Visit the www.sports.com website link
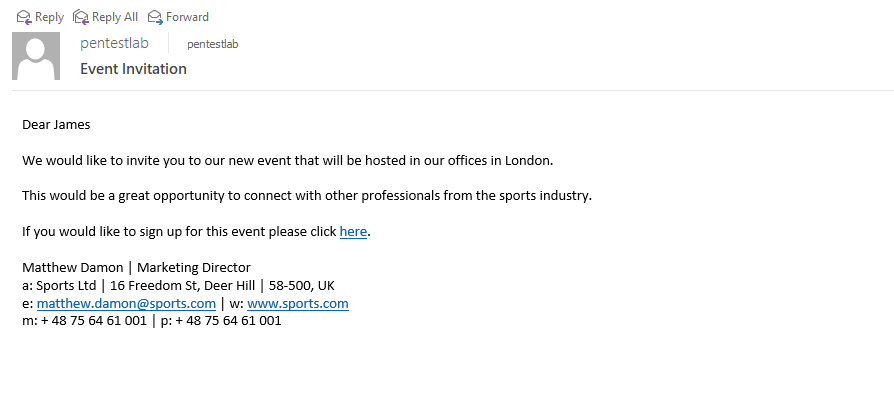 (297, 303)
